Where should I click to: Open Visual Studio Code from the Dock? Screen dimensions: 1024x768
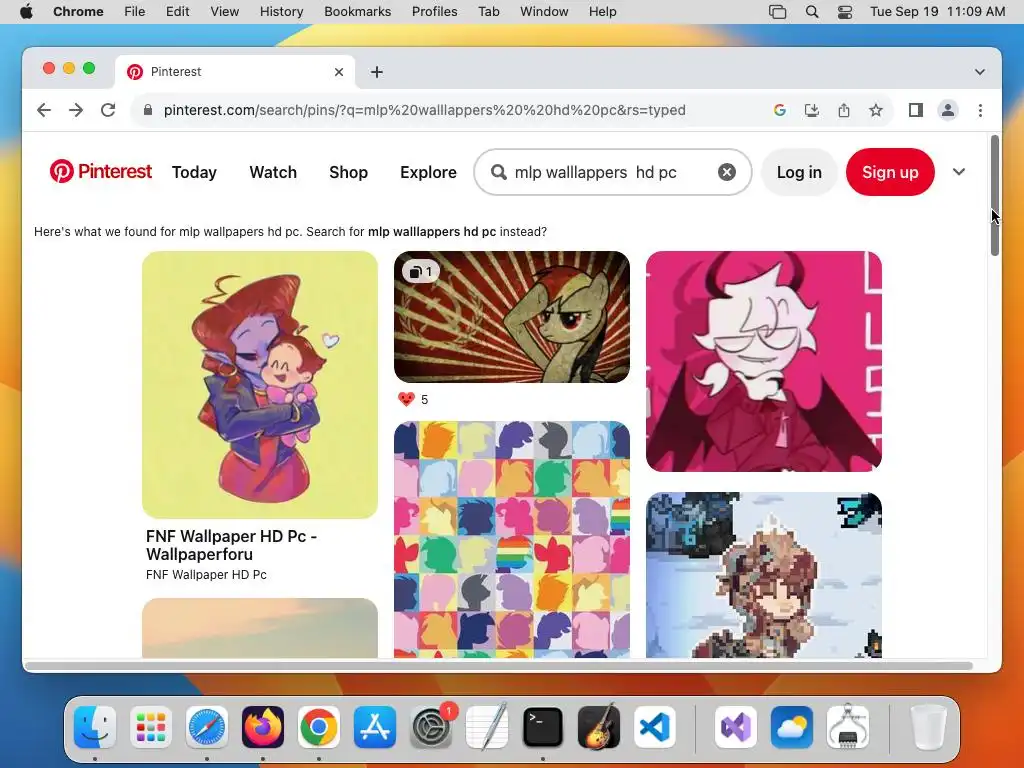click(x=654, y=727)
